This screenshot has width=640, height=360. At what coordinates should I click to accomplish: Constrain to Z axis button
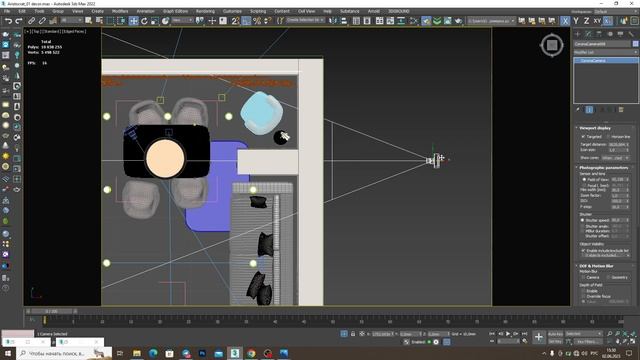587,21
